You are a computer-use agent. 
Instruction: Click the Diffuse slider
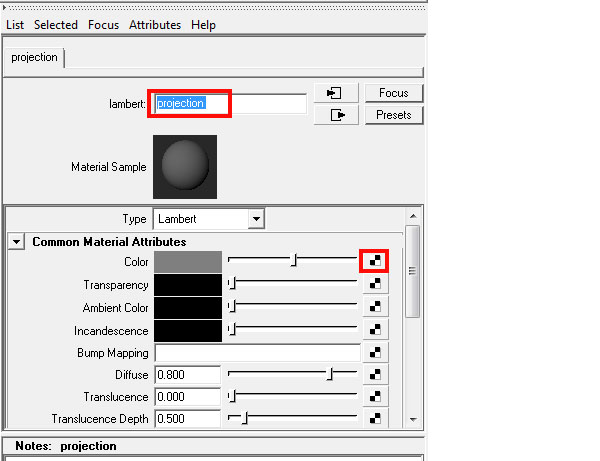click(x=292, y=373)
